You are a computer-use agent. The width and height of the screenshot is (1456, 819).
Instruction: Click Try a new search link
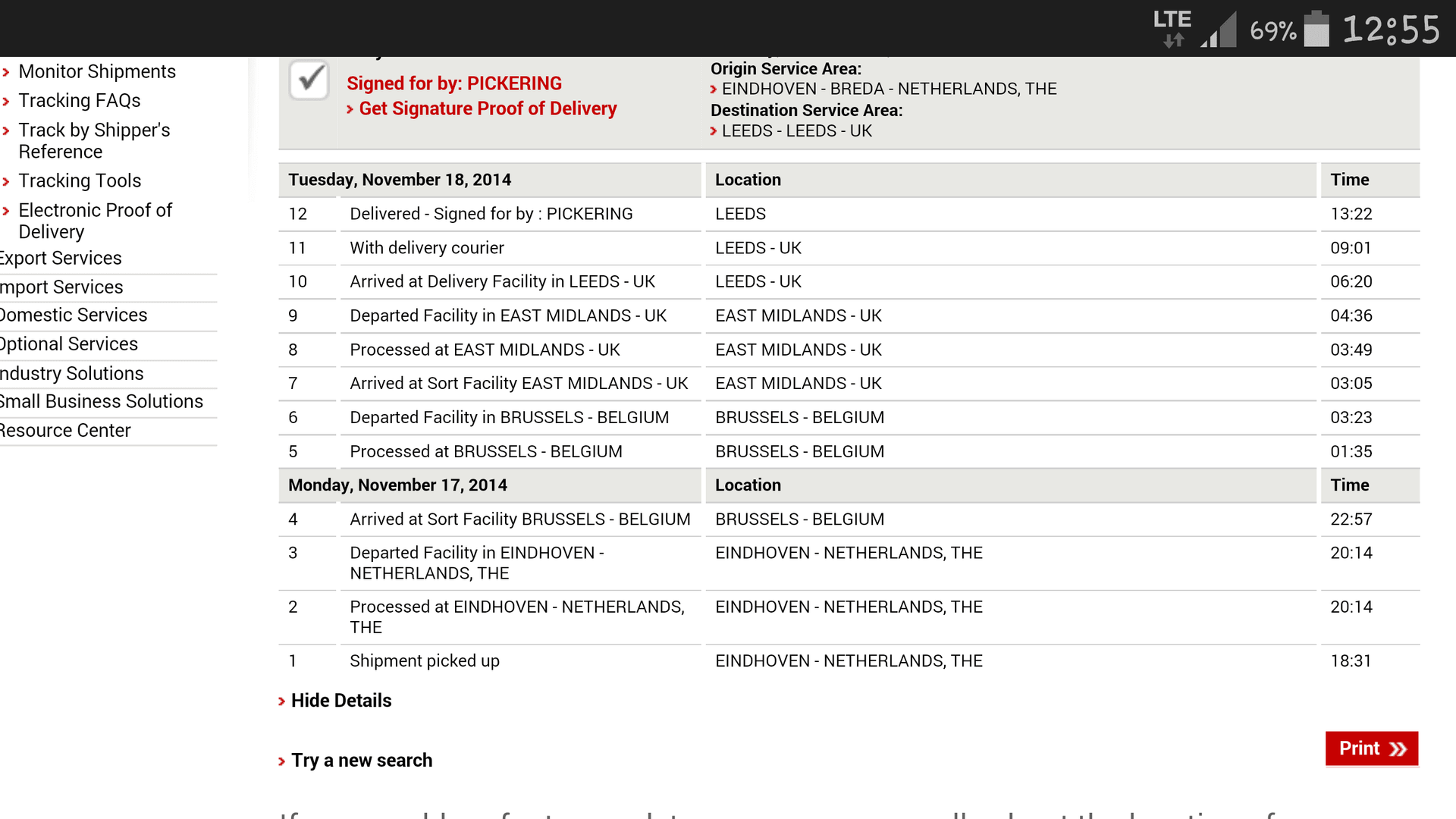[362, 761]
